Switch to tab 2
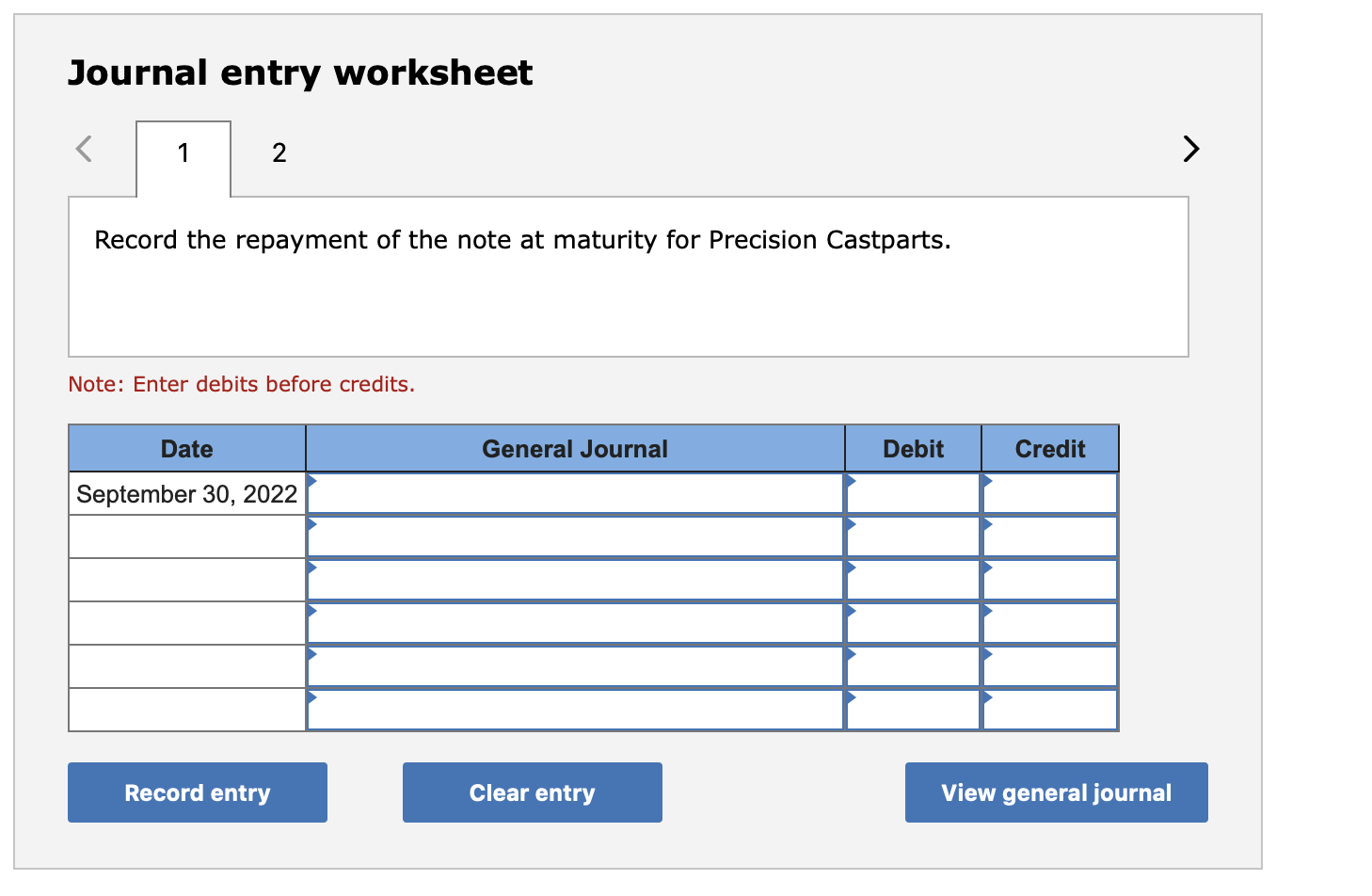Image resolution: width=1372 pixels, height=896 pixels. (x=279, y=152)
